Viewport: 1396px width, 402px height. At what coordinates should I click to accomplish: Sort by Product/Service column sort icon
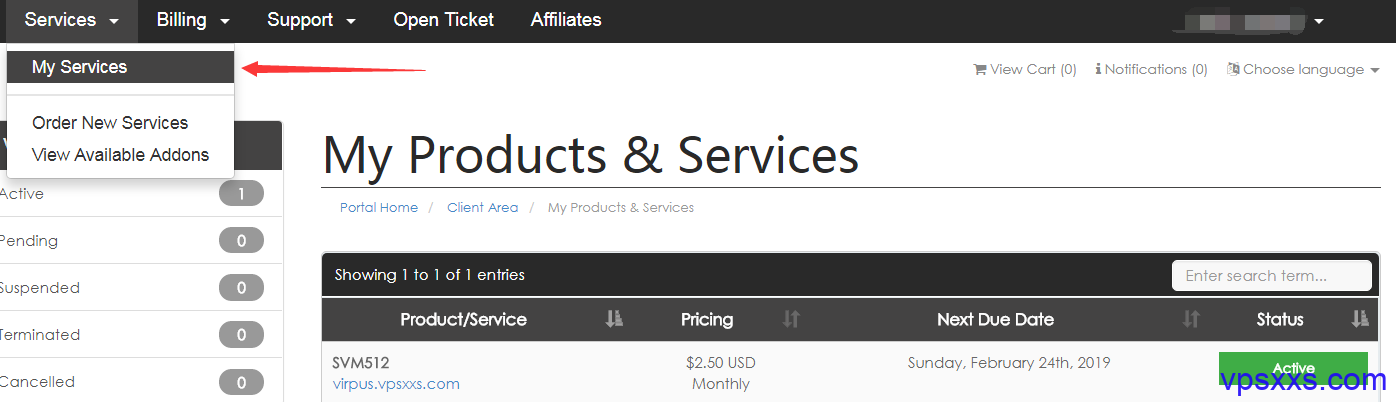point(615,319)
